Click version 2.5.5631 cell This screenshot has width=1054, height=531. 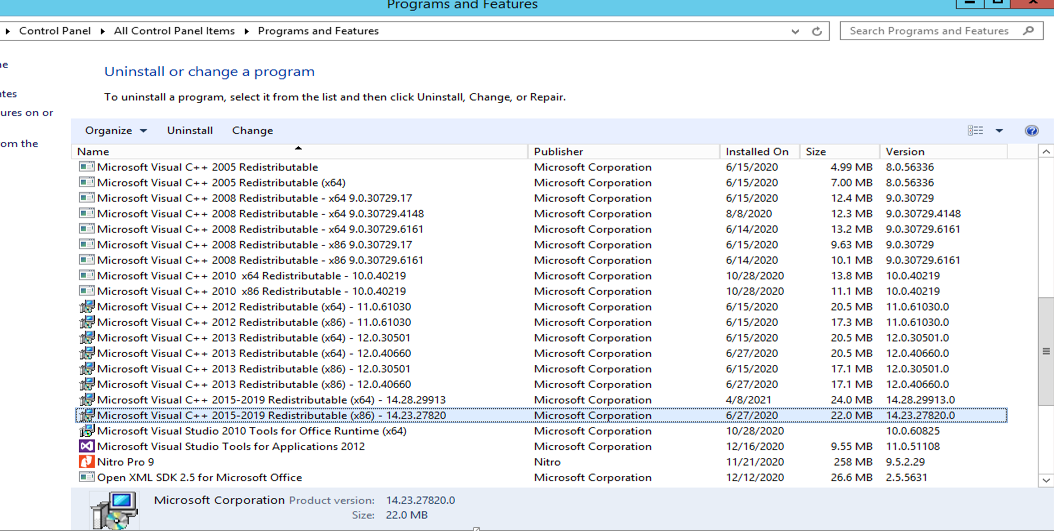coord(906,477)
